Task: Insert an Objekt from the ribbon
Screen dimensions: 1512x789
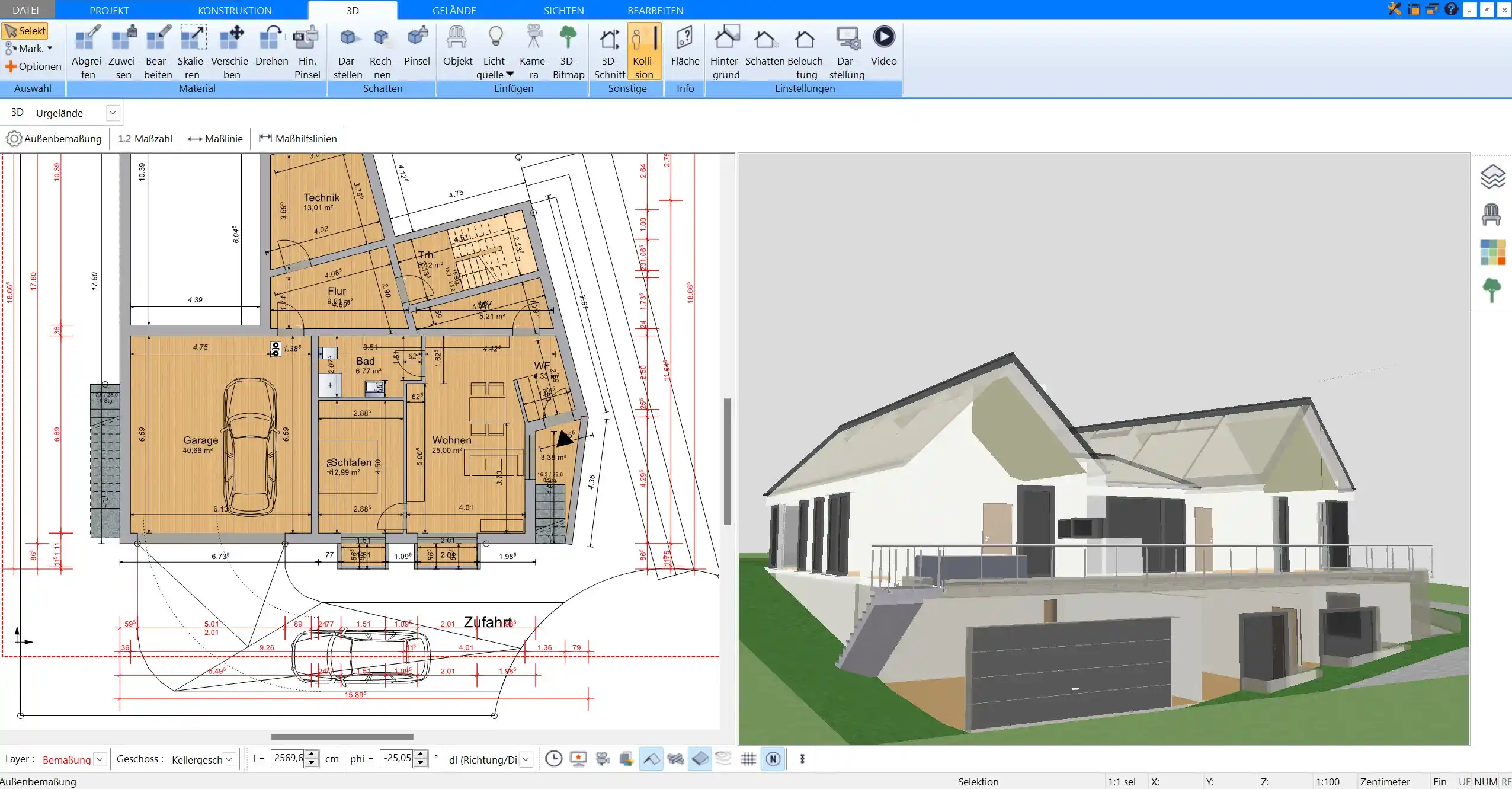Action: click(457, 45)
